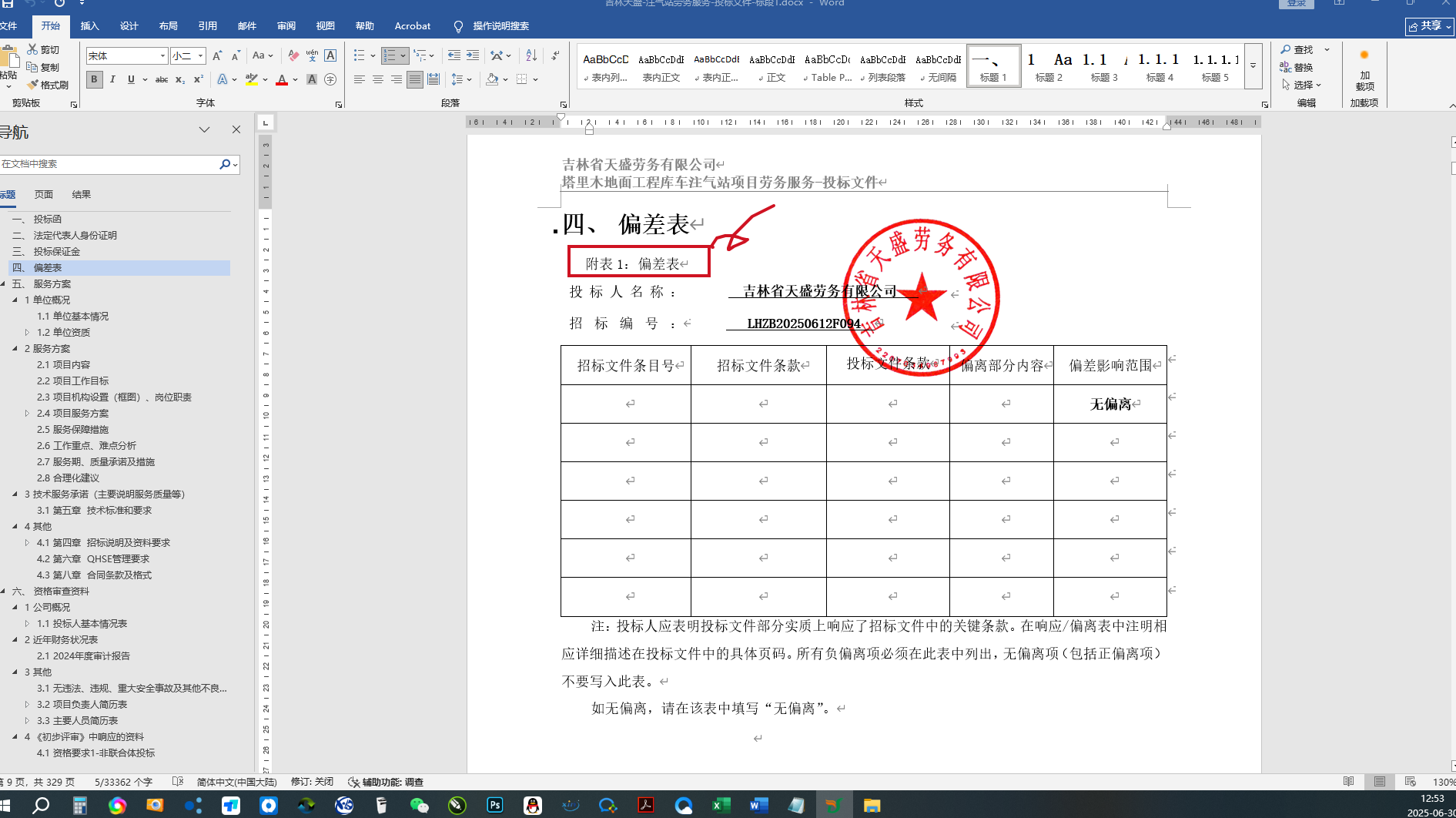Toggle Italic formatting
This screenshot has width=1456, height=818.
coord(112,79)
